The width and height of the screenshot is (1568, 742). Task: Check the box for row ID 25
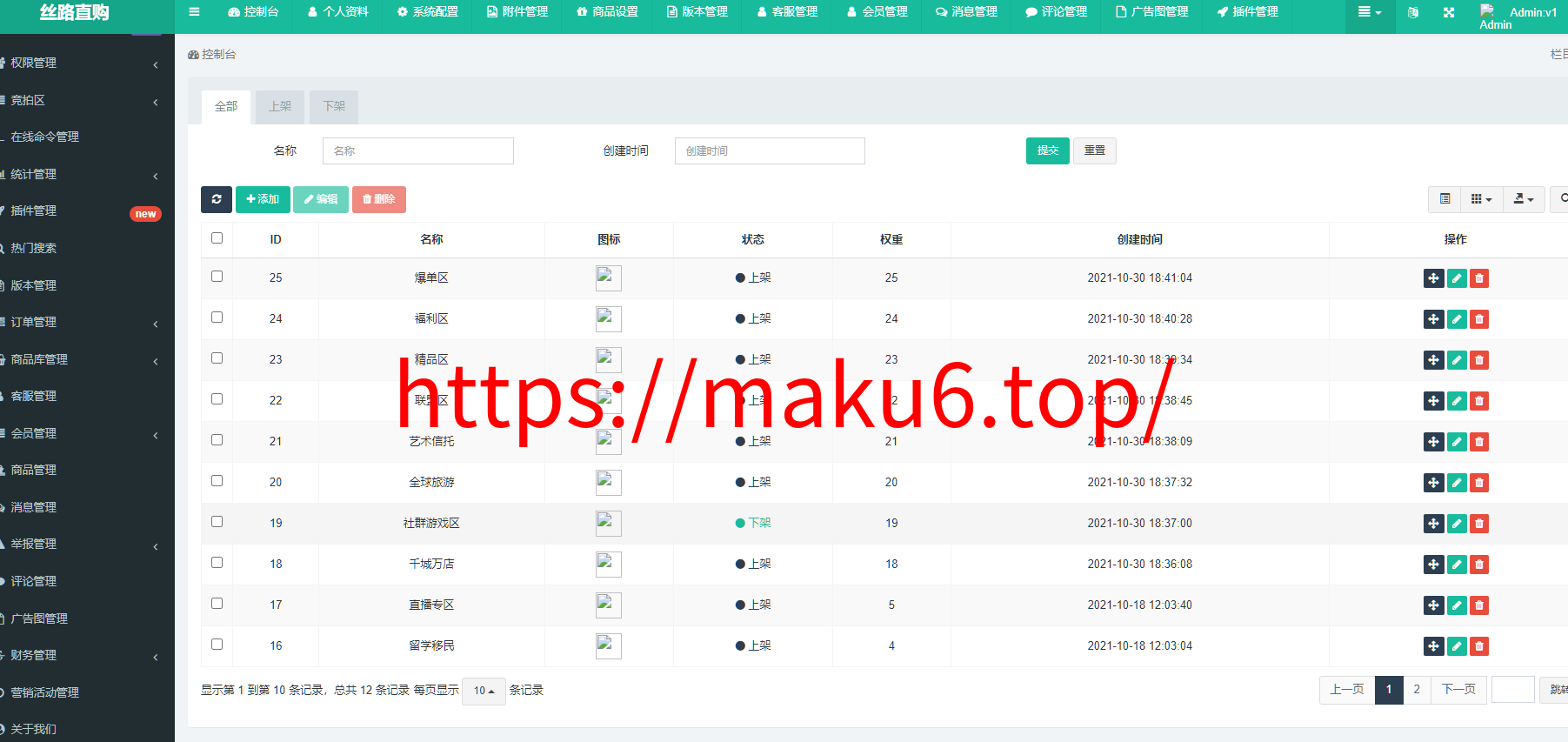pyautogui.click(x=217, y=277)
